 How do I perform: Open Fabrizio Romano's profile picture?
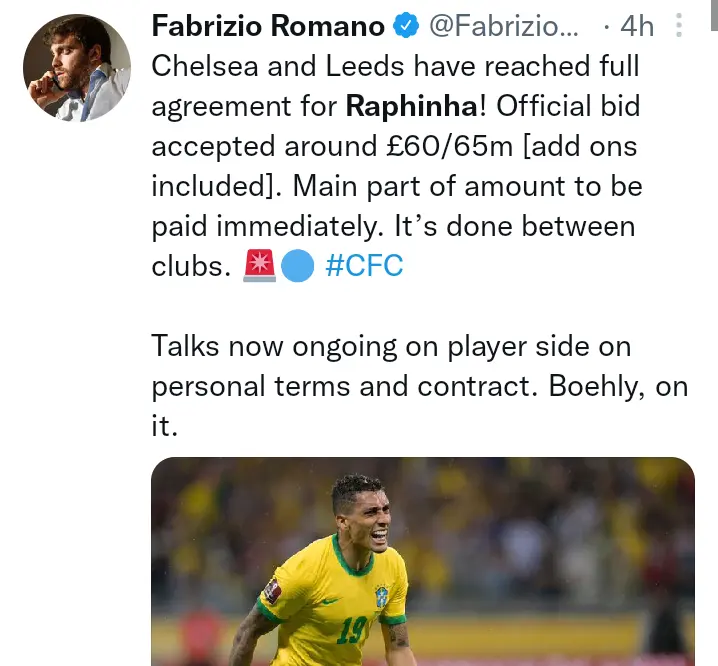[77, 69]
